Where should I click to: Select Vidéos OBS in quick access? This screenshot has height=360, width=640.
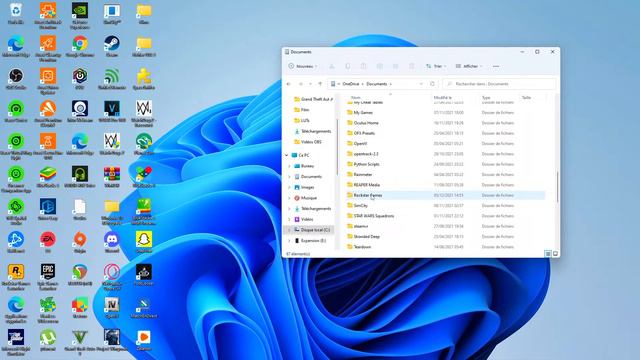(x=308, y=142)
